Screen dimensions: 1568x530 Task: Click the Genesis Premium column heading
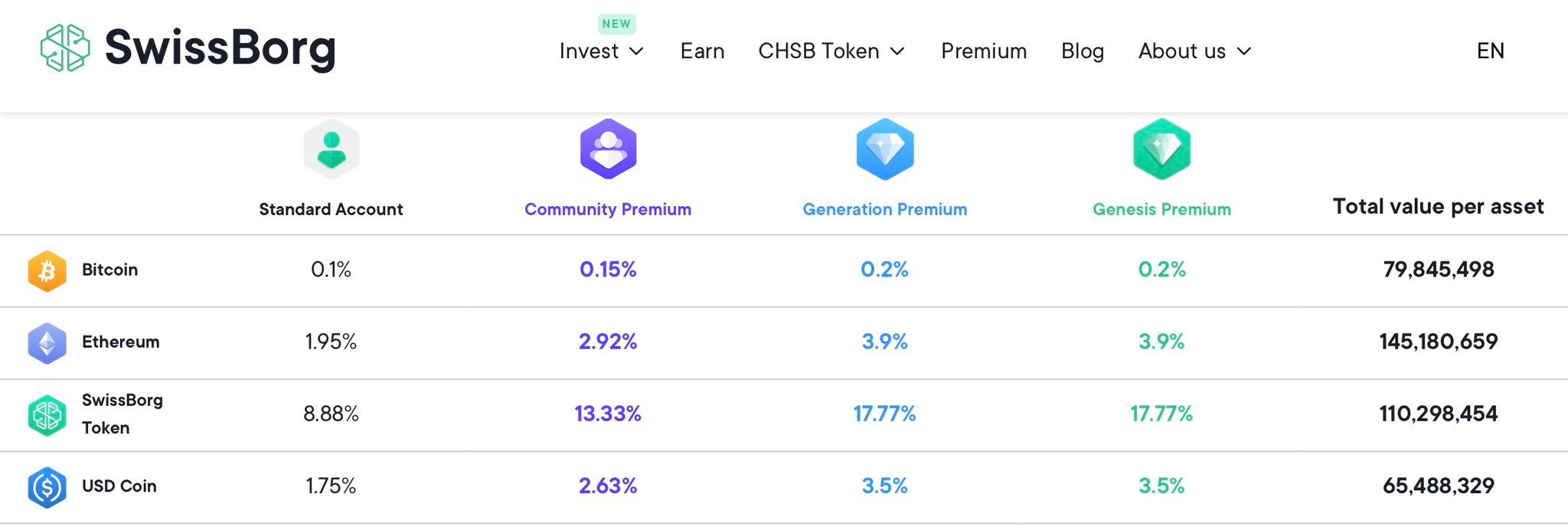coord(1161,209)
